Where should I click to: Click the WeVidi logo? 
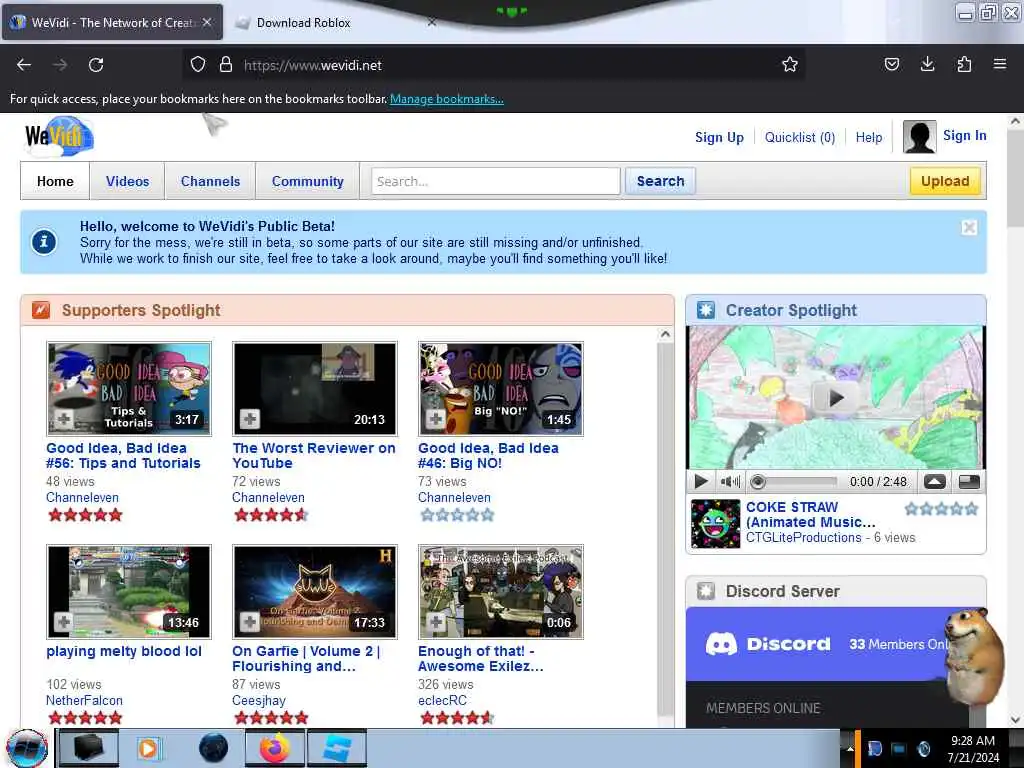59,136
